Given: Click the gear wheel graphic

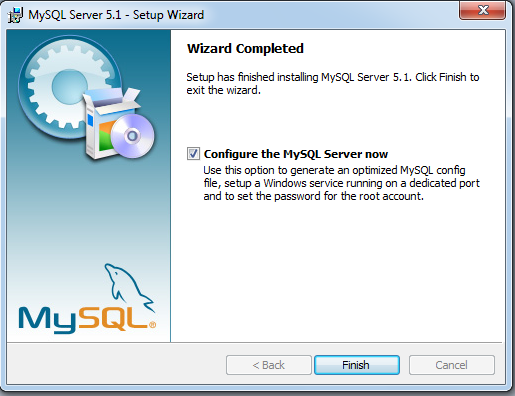Looking at the screenshot, I should tap(68, 87).
